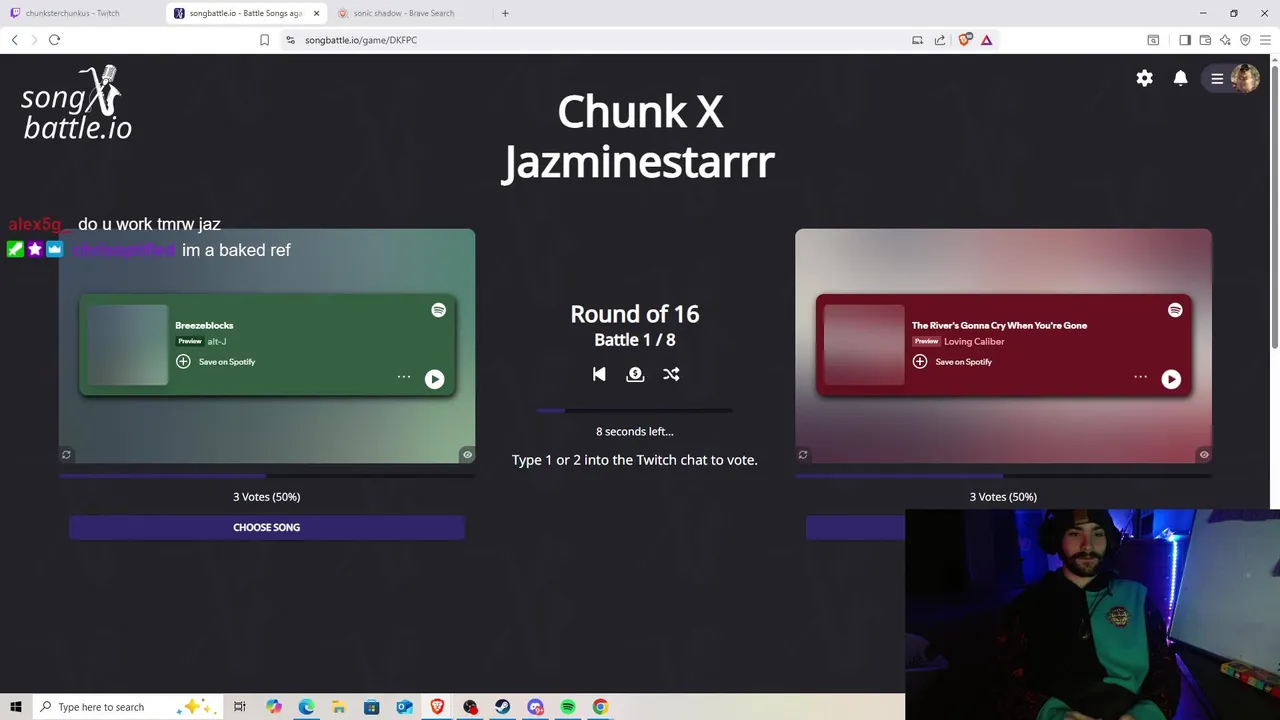Screen dimensions: 1280x720
Task: Click the taskbar search box
Action: point(128,707)
